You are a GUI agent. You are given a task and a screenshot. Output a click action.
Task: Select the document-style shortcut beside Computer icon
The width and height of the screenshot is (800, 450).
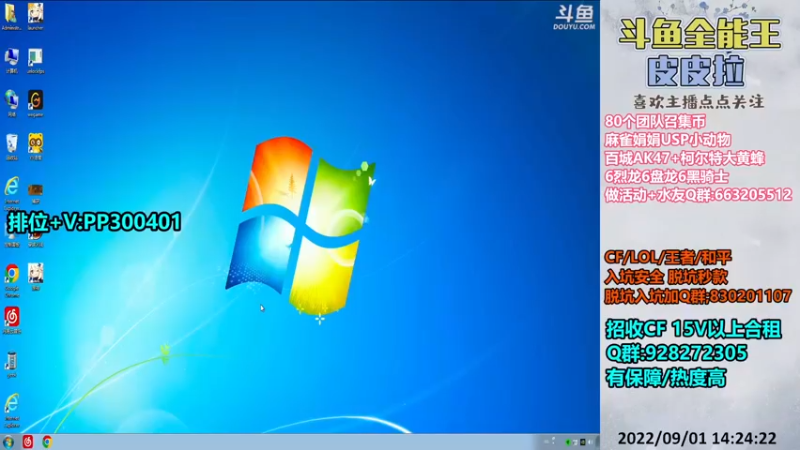click(x=35, y=61)
